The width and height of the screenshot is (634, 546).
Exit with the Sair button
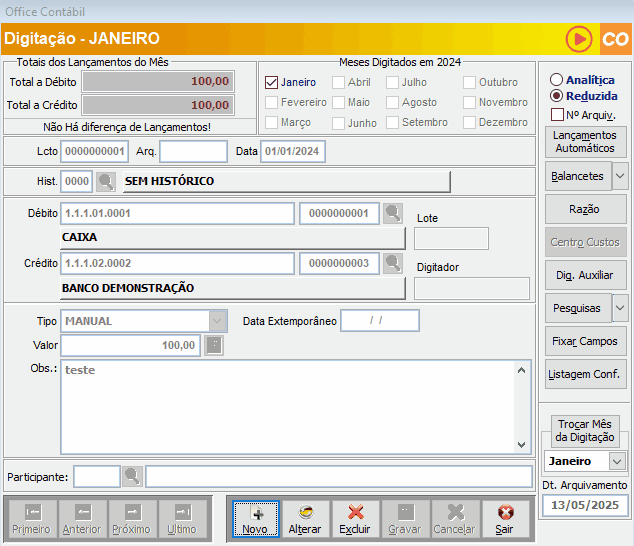[505, 518]
